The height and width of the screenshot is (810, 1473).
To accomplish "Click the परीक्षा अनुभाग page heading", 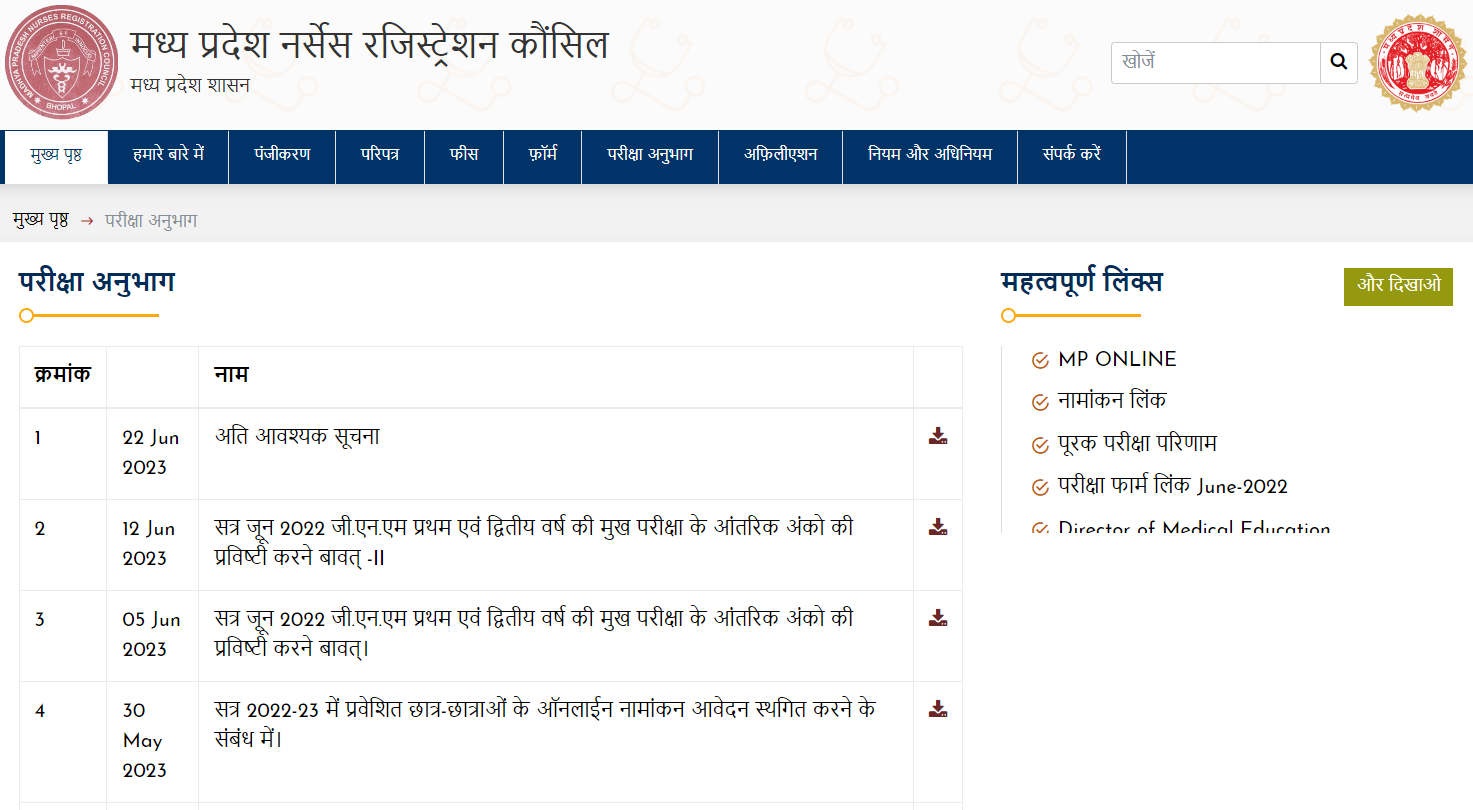I will pyautogui.click(x=97, y=282).
